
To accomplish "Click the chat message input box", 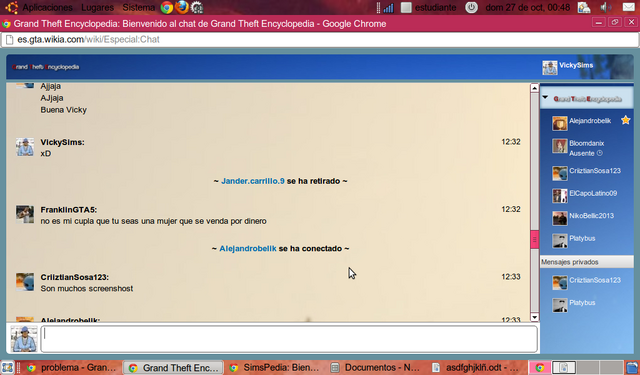I will (x=289, y=339).
